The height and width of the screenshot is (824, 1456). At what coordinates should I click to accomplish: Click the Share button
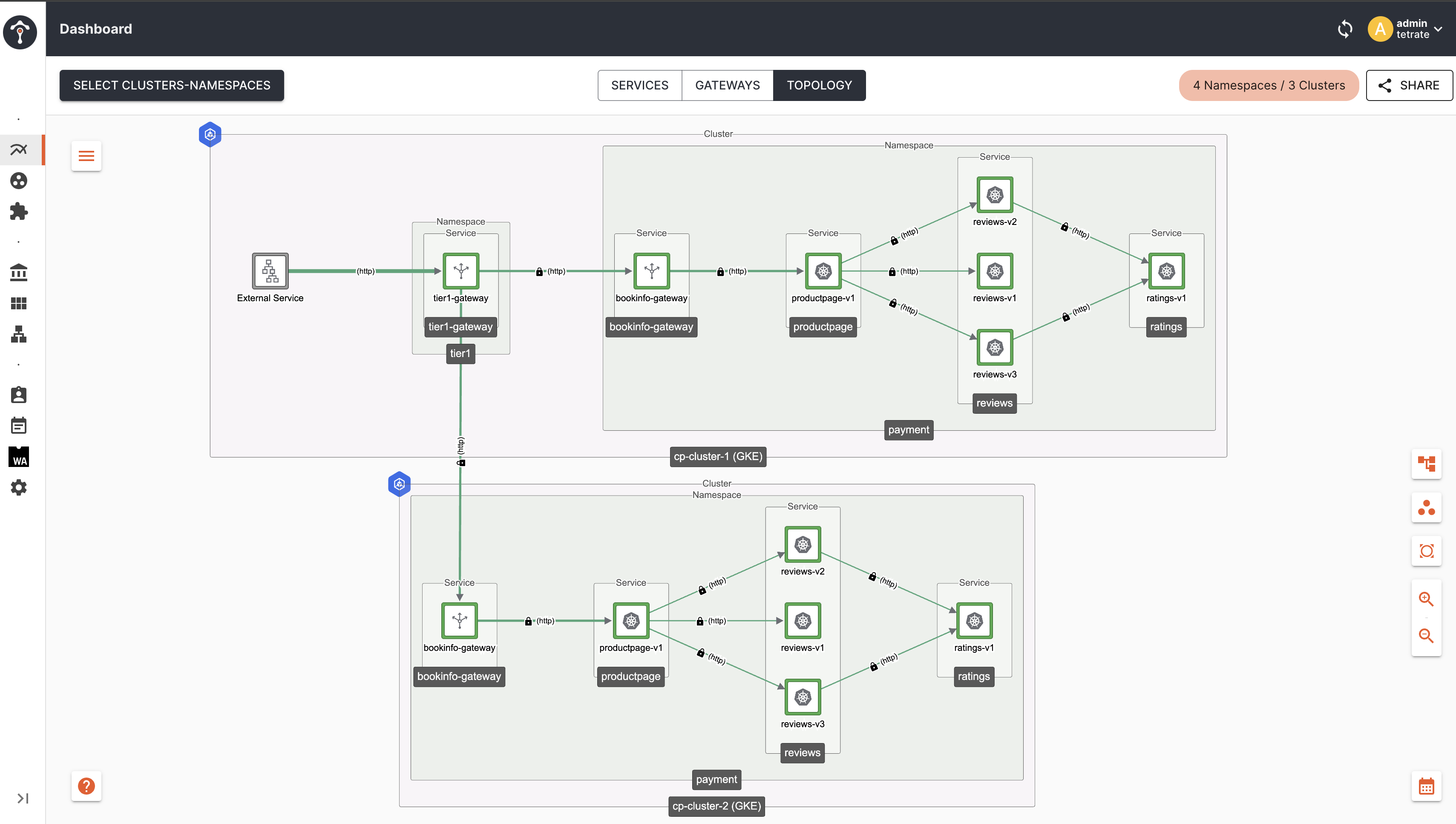[1408, 86]
